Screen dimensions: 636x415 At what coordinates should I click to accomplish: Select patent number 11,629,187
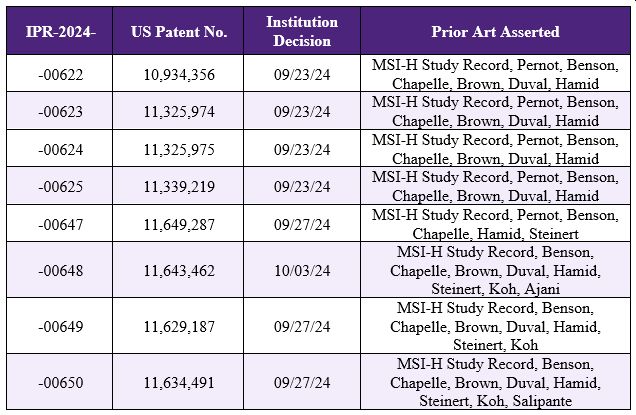click(179, 326)
